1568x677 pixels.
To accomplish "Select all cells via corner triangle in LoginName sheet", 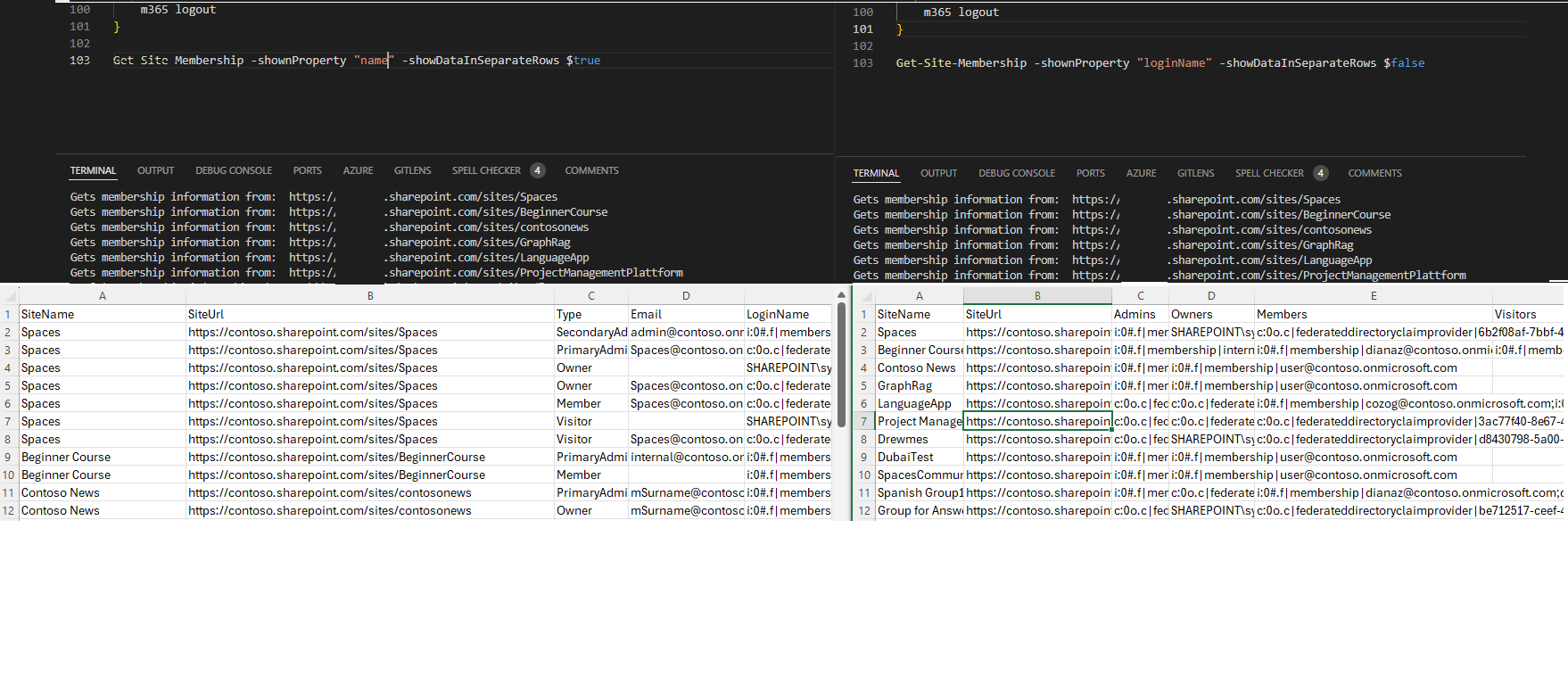I will click(x=9, y=296).
